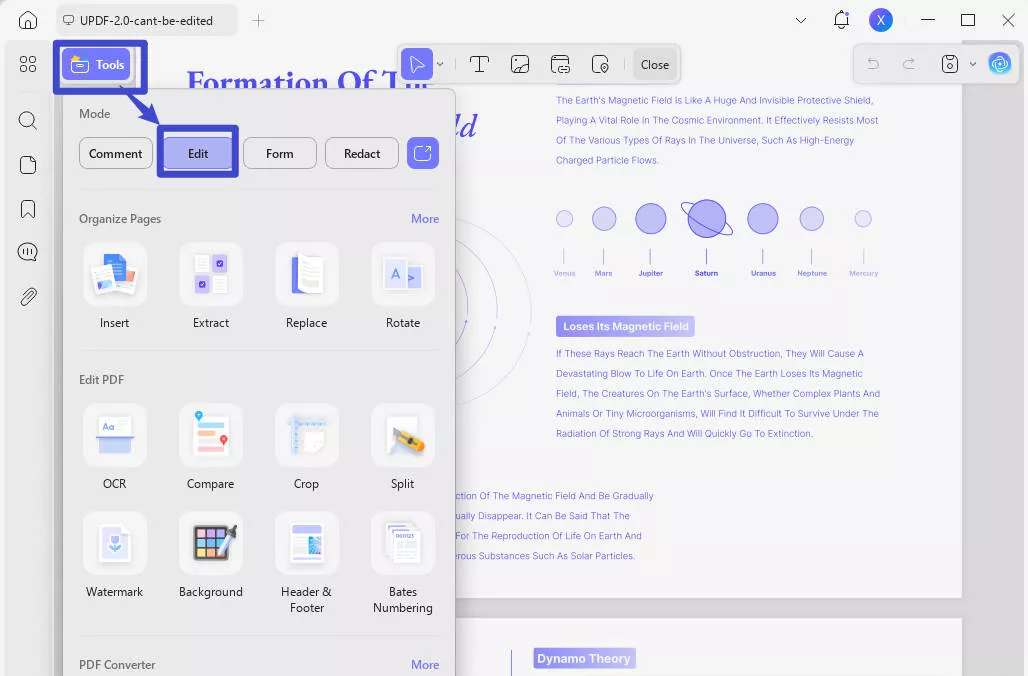Open the image insertion tool in the toolbar
This screenshot has height=676, width=1028.
(x=520, y=63)
